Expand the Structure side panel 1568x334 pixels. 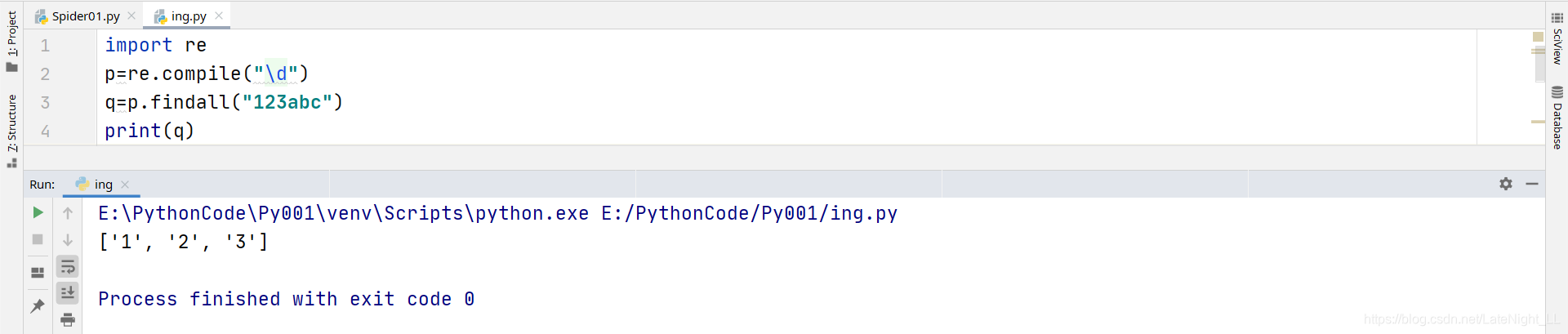click(11, 131)
